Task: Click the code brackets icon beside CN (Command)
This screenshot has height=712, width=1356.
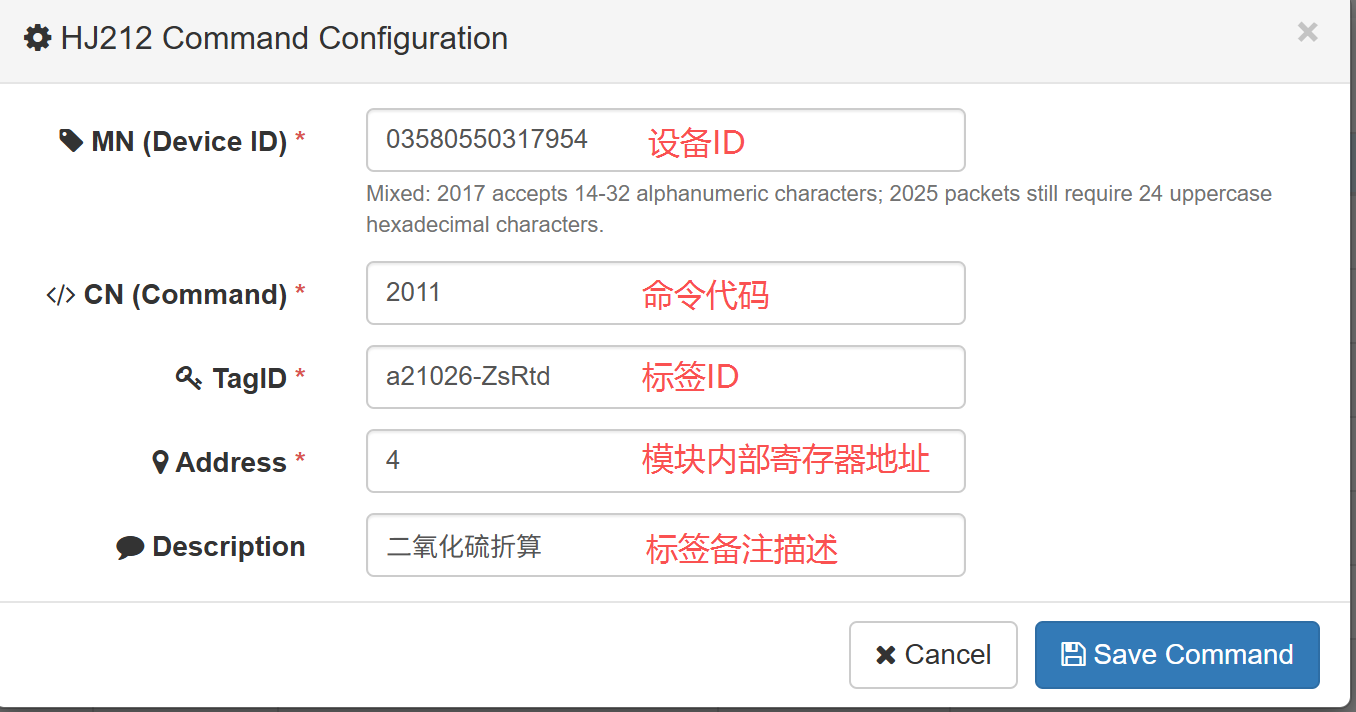Action: coord(61,295)
